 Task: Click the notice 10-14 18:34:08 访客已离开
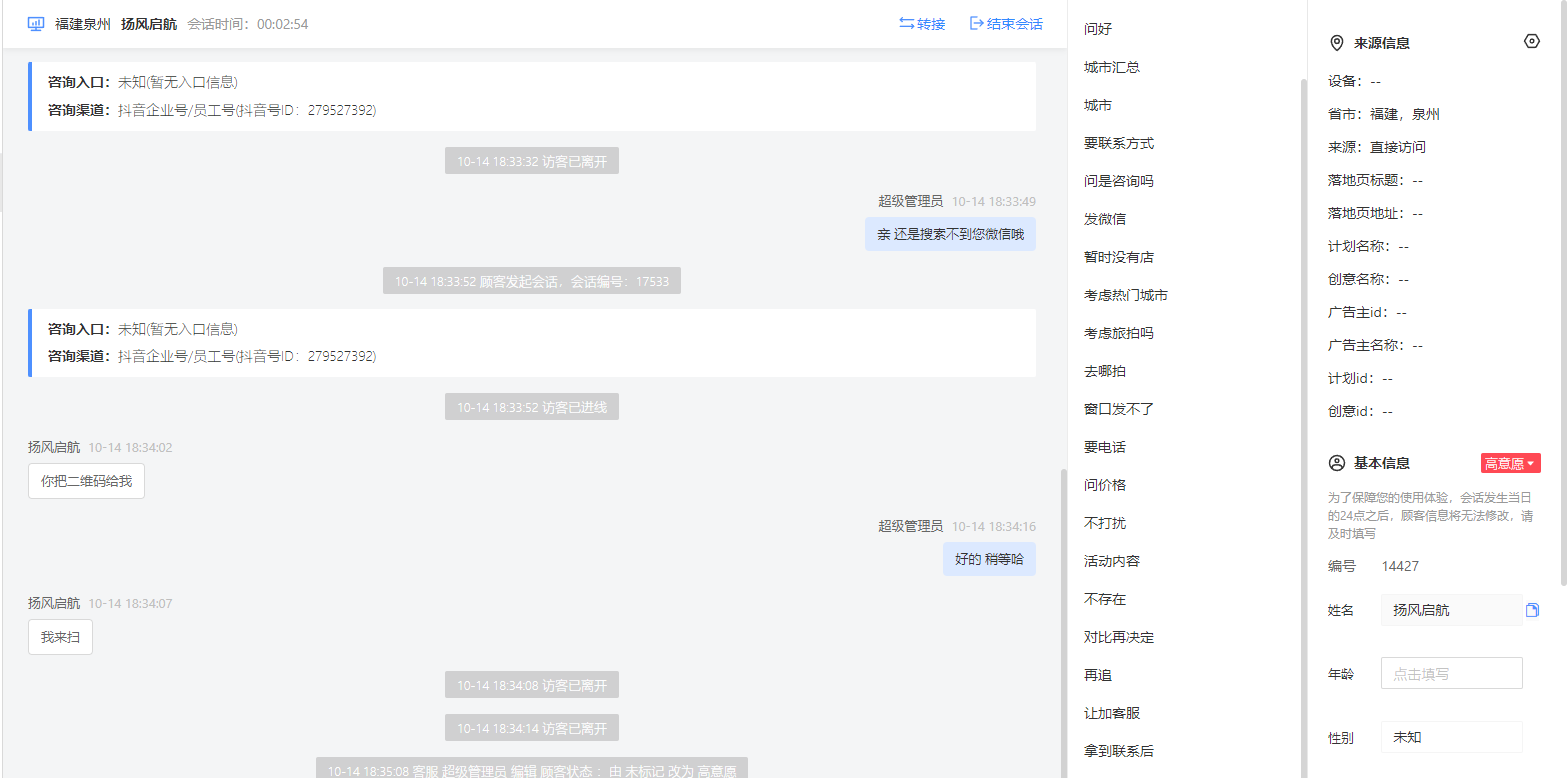pyautogui.click(x=532, y=685)
